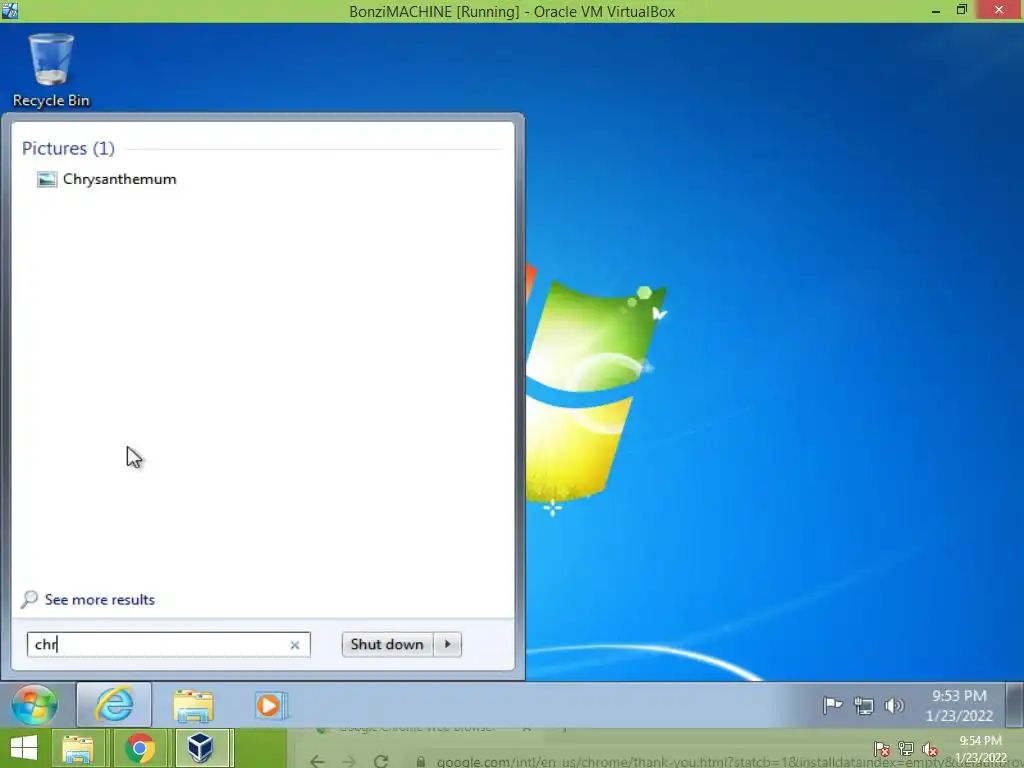Switch to Google Chrome on the host taskbar
The width and height of the screenshot is (1024, 768).
tap(140, 748)
